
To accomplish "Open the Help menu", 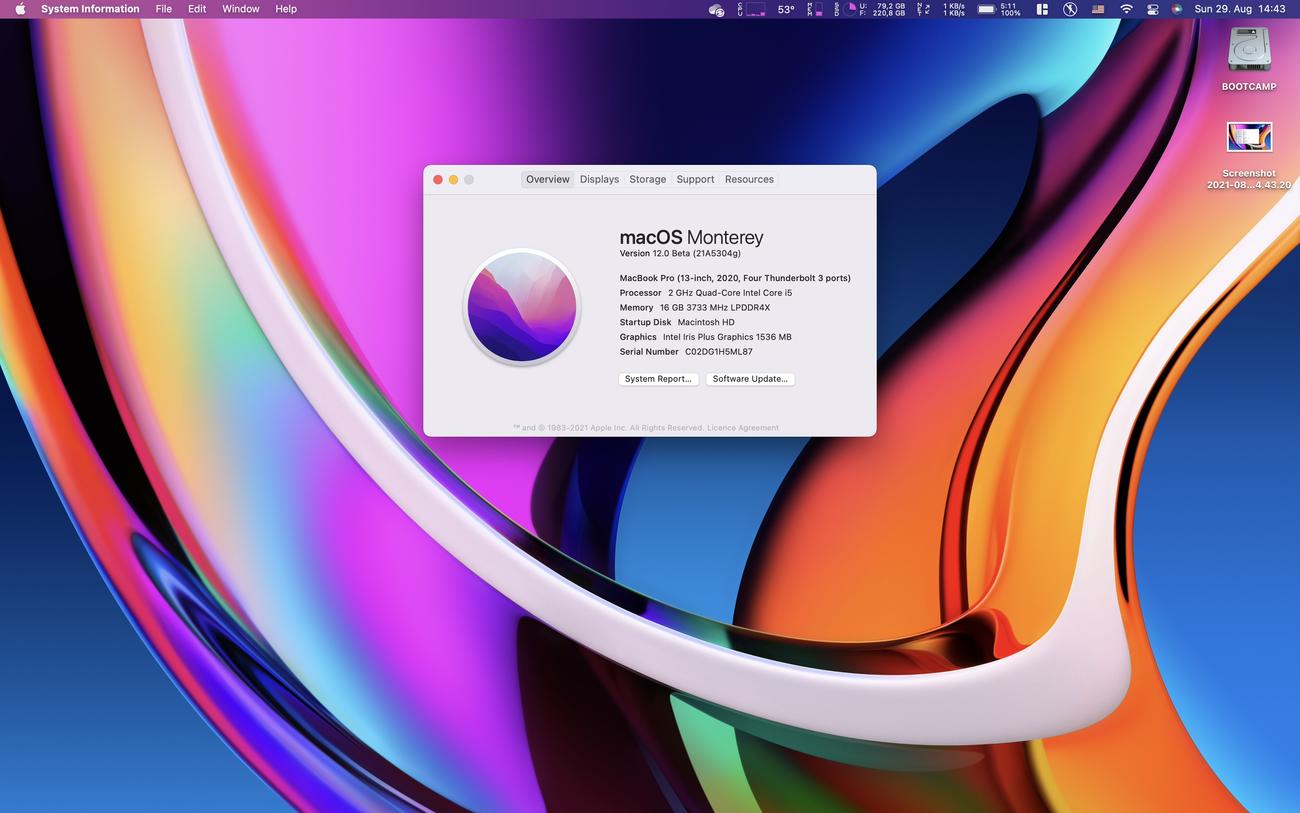I will point(286,9).
